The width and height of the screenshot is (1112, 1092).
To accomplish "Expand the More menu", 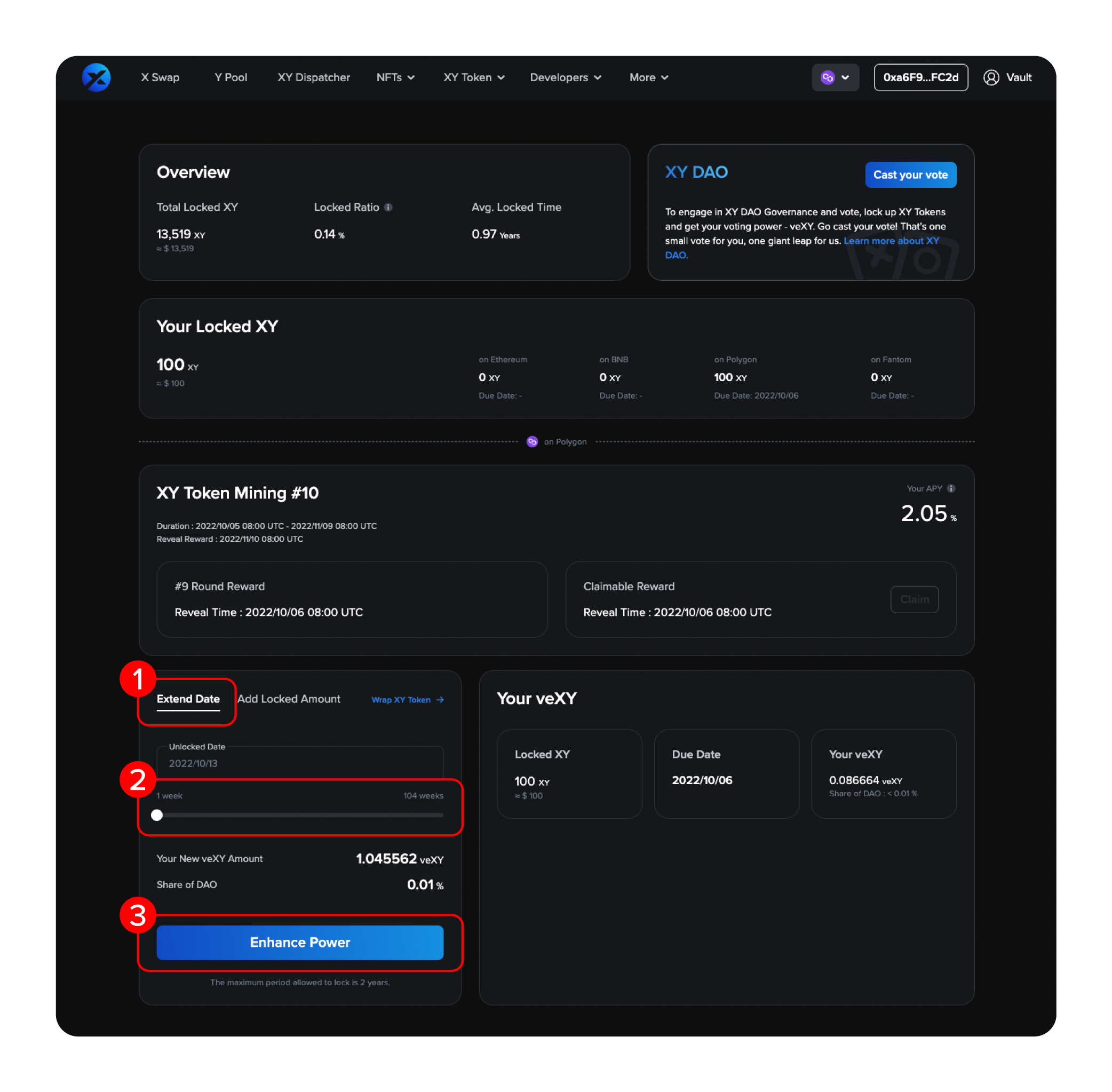I will pos(648,77).
